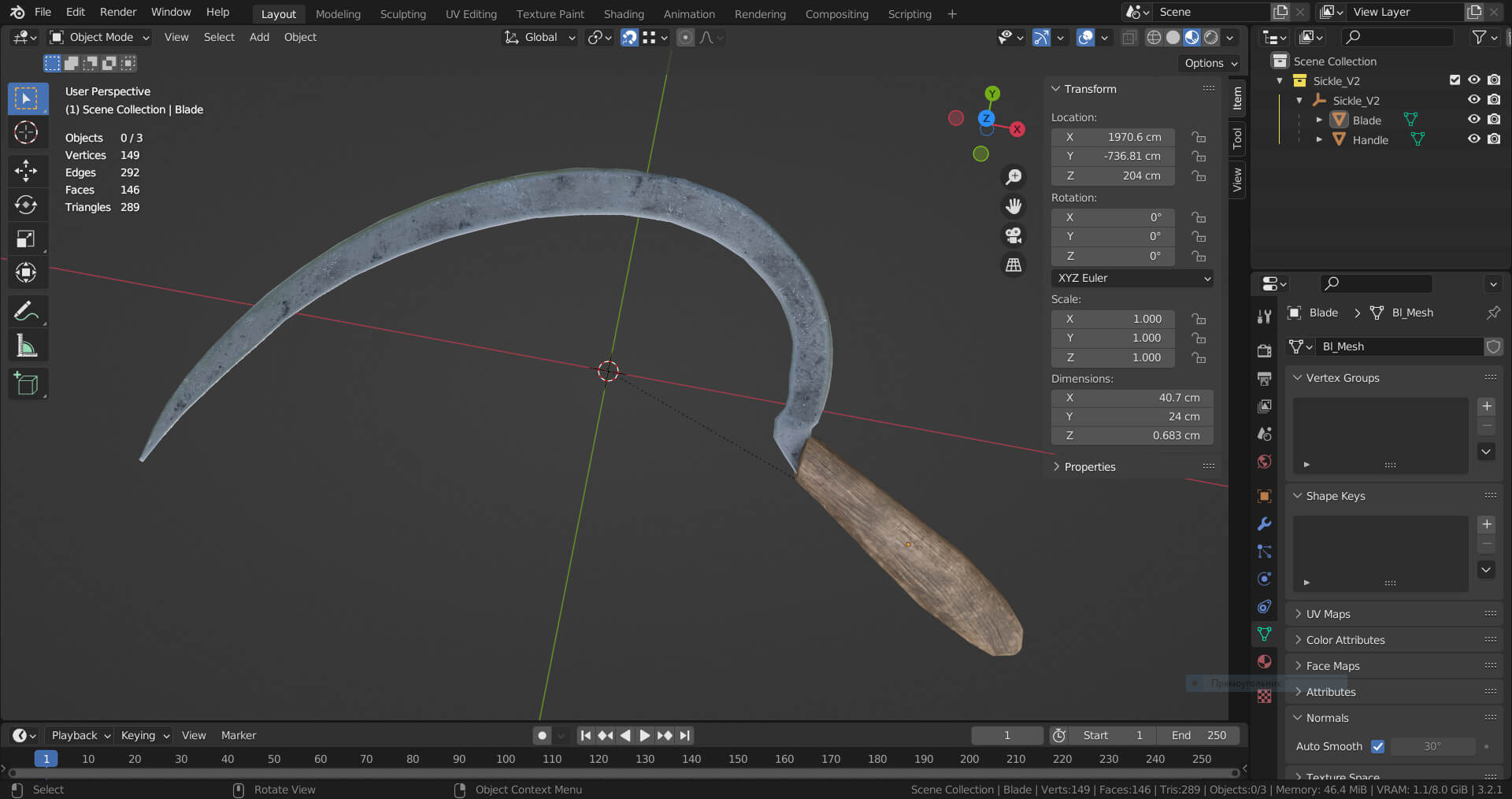Screen dimensions: 1512x799
Task: Click the red X axis gizmo ball
Action: pyautogui.click(x=1017, y=129)
